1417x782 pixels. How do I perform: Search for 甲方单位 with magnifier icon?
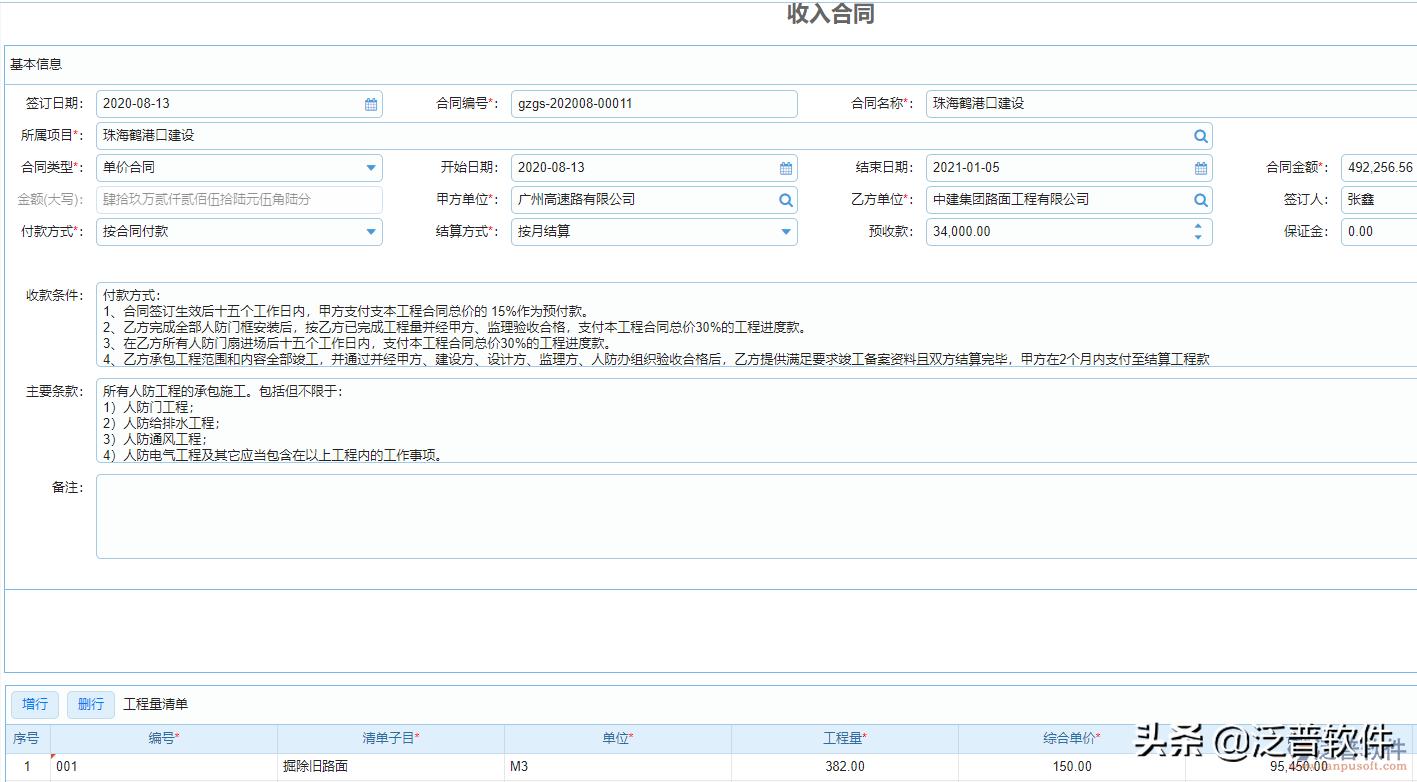coord(785,199)
